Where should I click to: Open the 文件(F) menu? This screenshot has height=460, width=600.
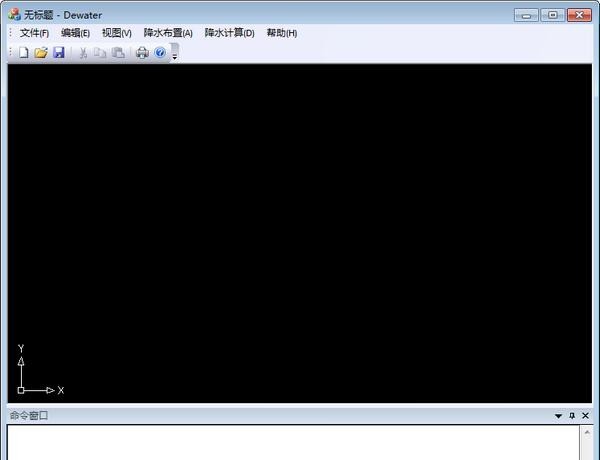pos(34,33)
